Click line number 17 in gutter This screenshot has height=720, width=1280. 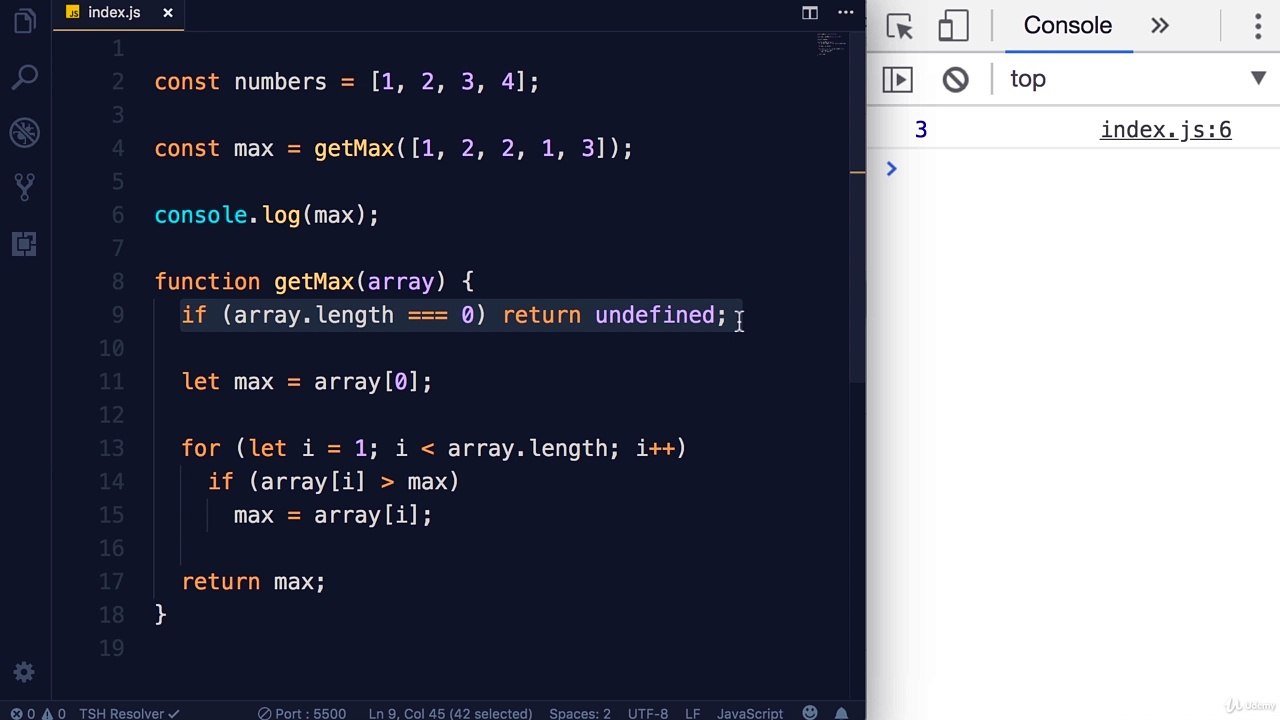tap(112, 582)
